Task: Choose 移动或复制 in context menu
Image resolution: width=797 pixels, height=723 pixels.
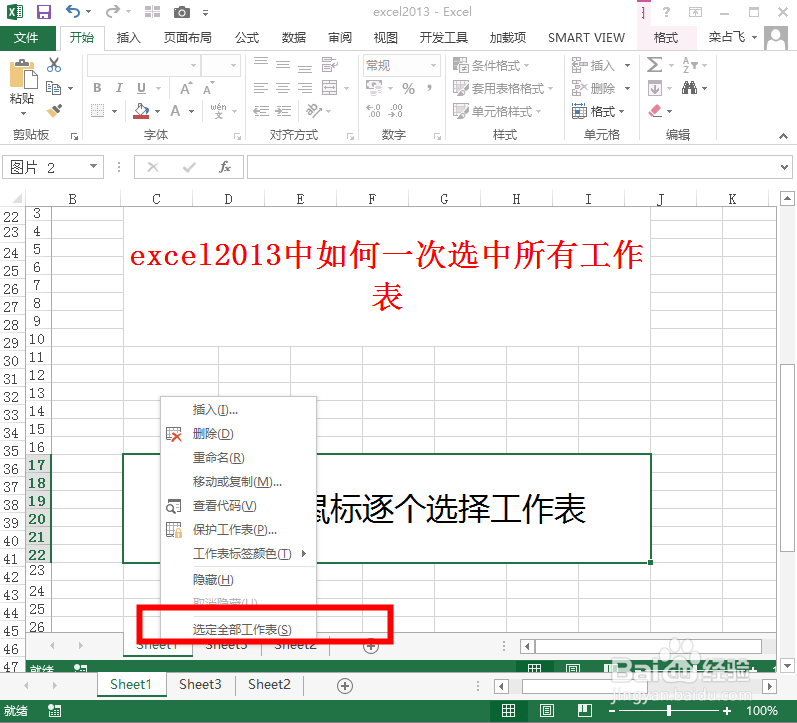Action: pos(237,481)
